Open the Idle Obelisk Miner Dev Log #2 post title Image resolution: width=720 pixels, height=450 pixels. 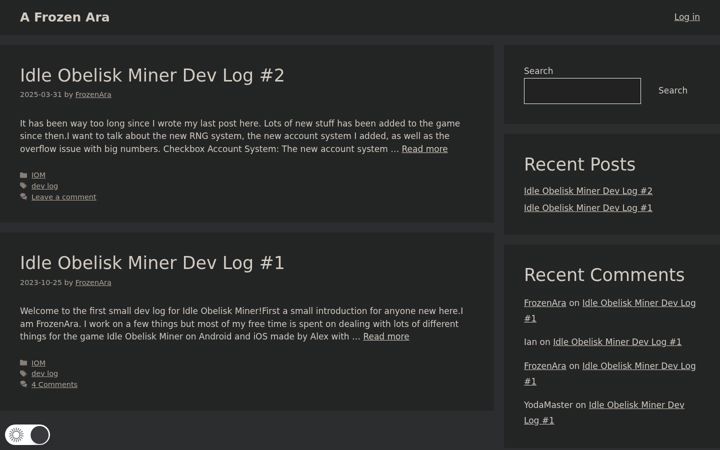click(x=152, y=75)
